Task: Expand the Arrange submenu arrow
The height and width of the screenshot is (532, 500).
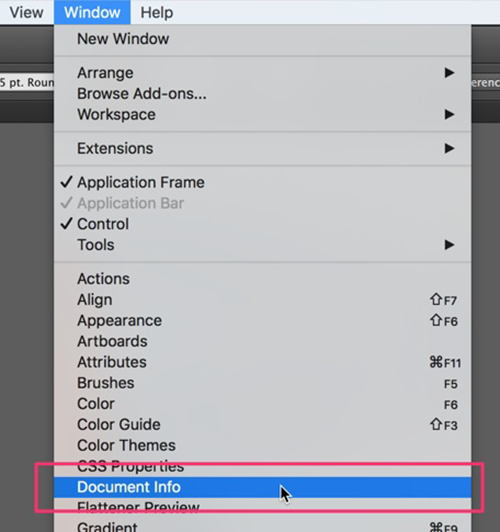Action: (449, 73)
